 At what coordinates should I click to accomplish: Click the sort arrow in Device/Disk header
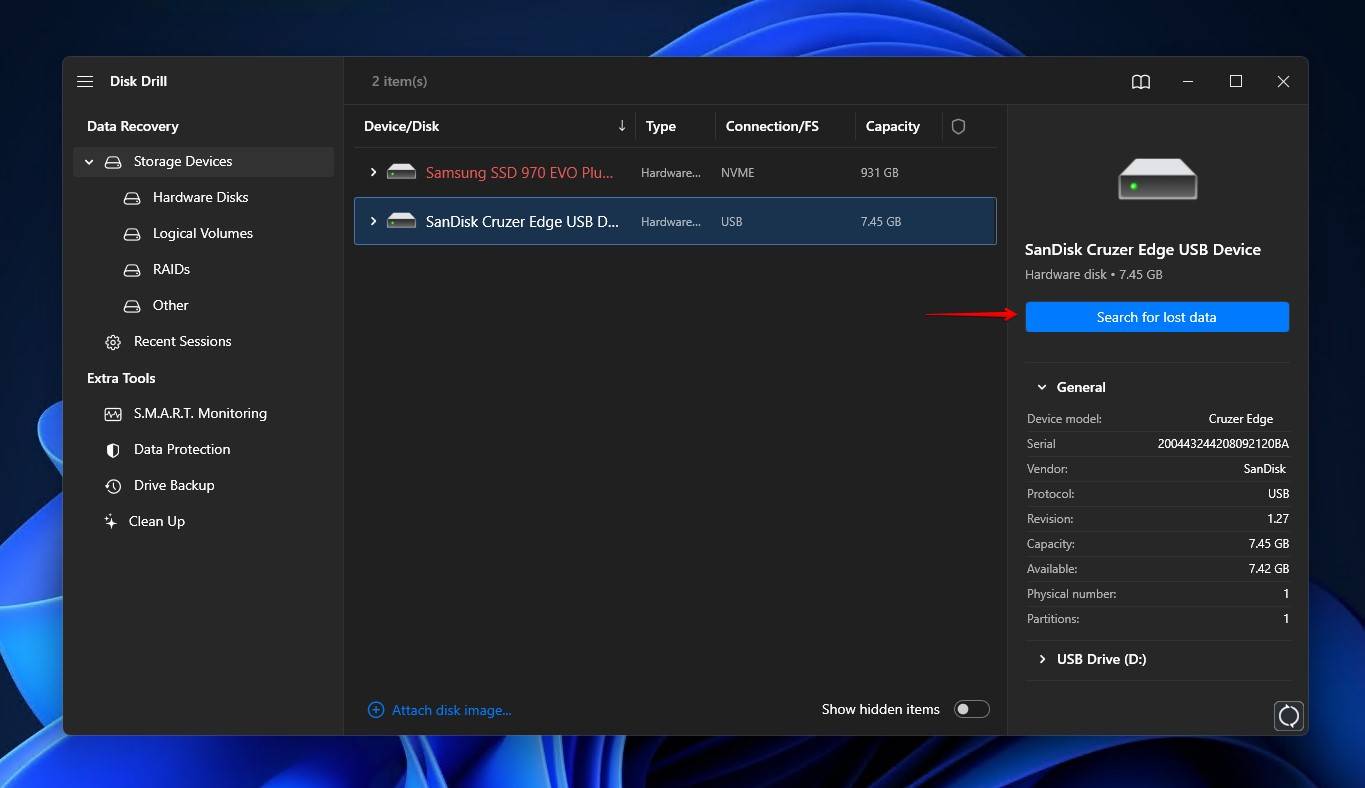coord(622,126)
